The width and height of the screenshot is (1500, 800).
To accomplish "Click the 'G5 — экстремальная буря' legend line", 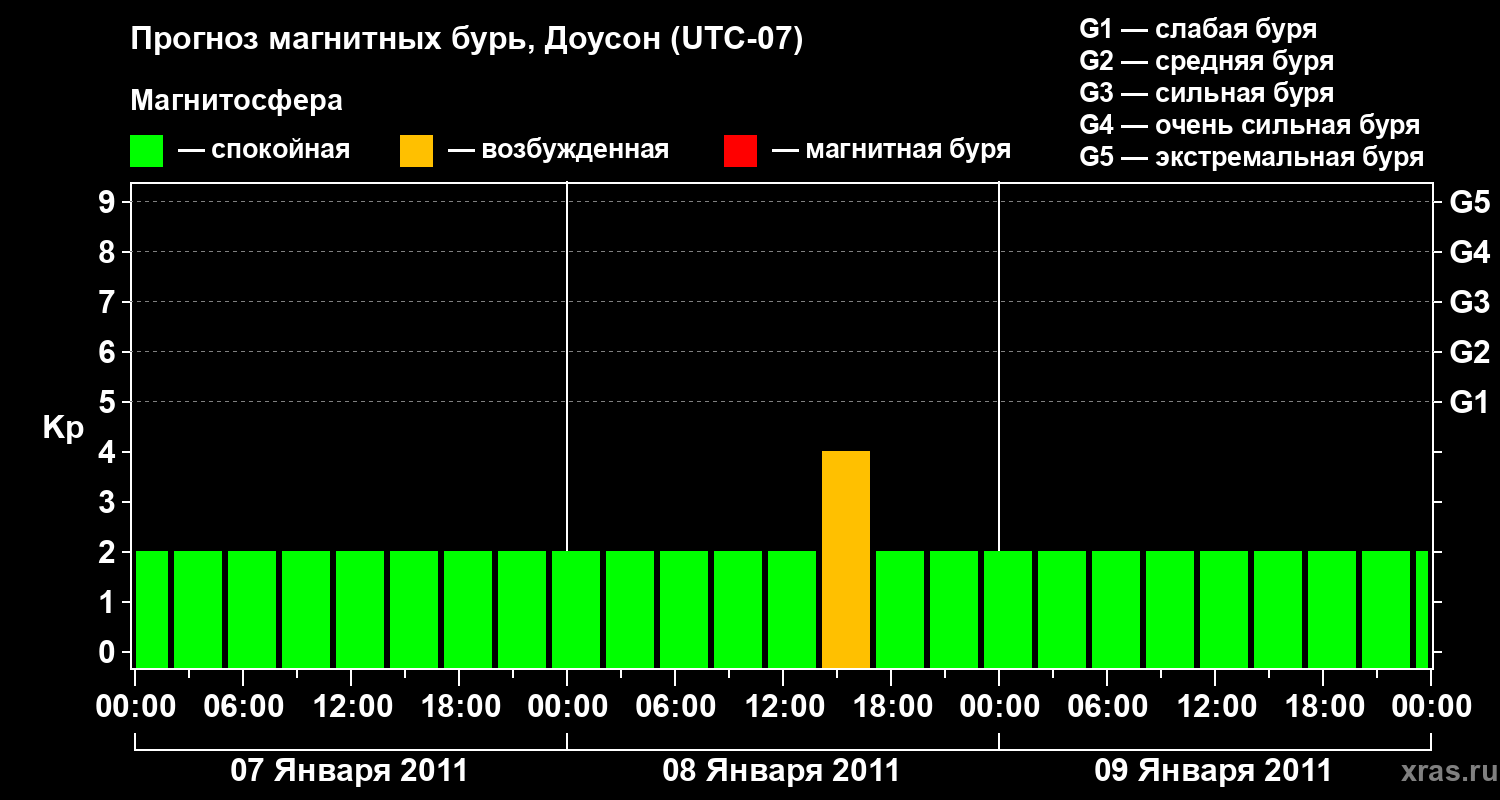I will (1252, 158).
